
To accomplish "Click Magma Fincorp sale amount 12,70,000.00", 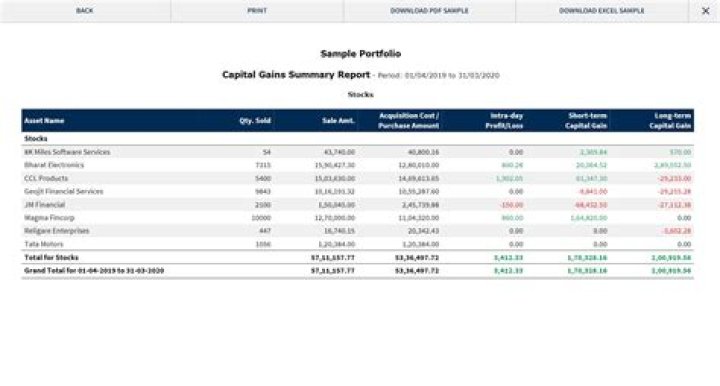I will click(x=335, y=218).
